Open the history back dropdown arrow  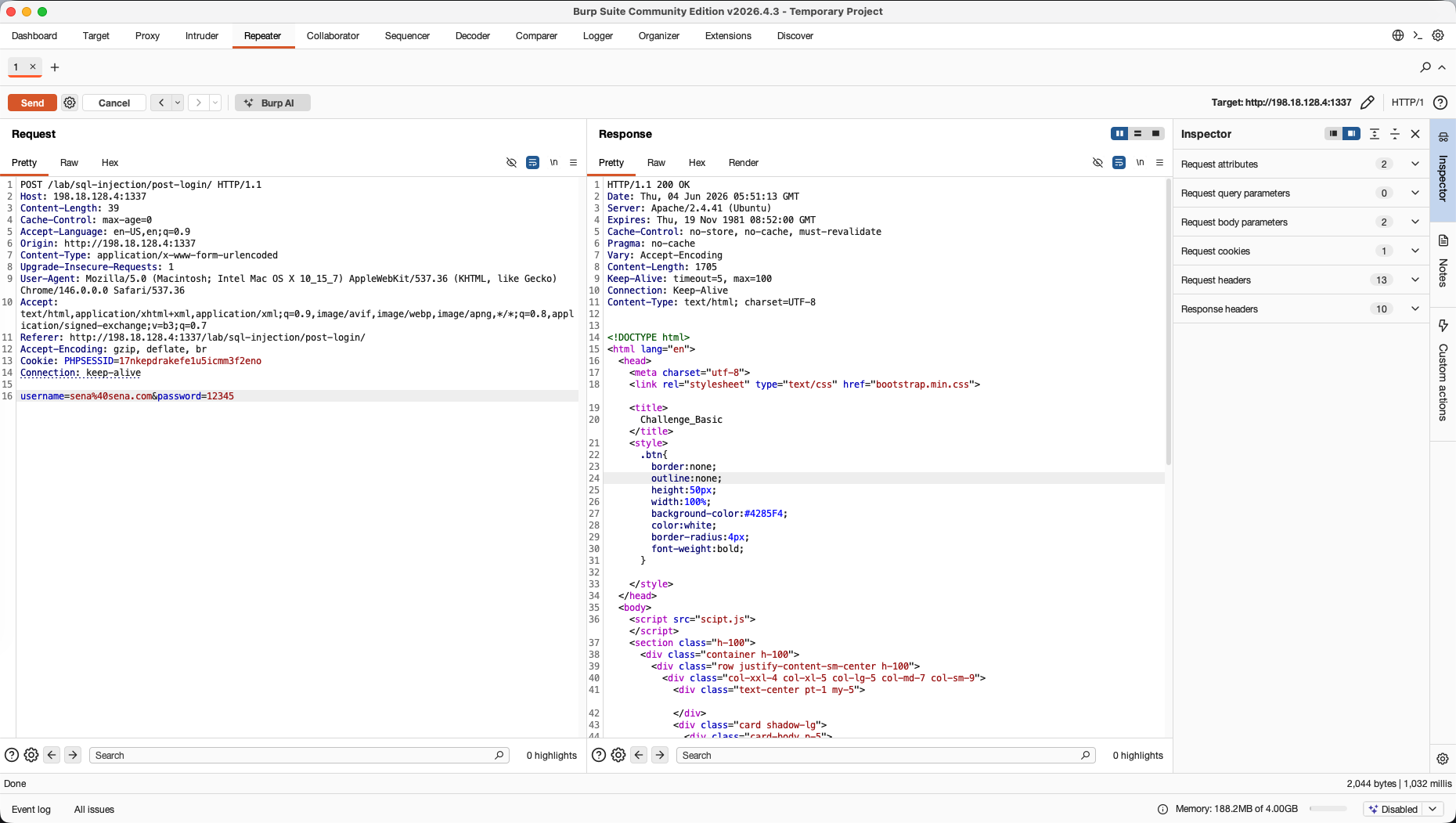178,103
